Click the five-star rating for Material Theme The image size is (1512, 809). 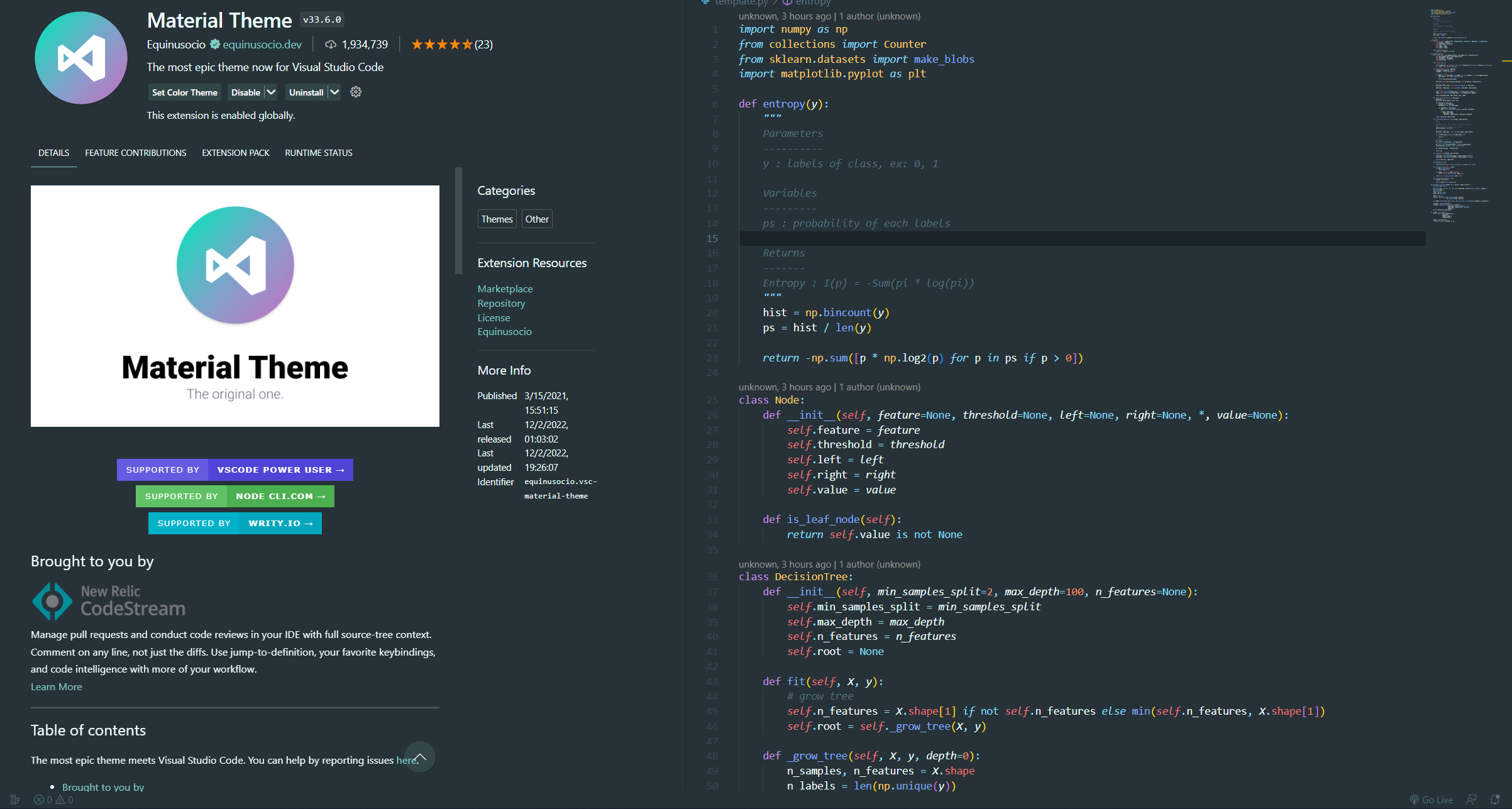coord(441,45)
